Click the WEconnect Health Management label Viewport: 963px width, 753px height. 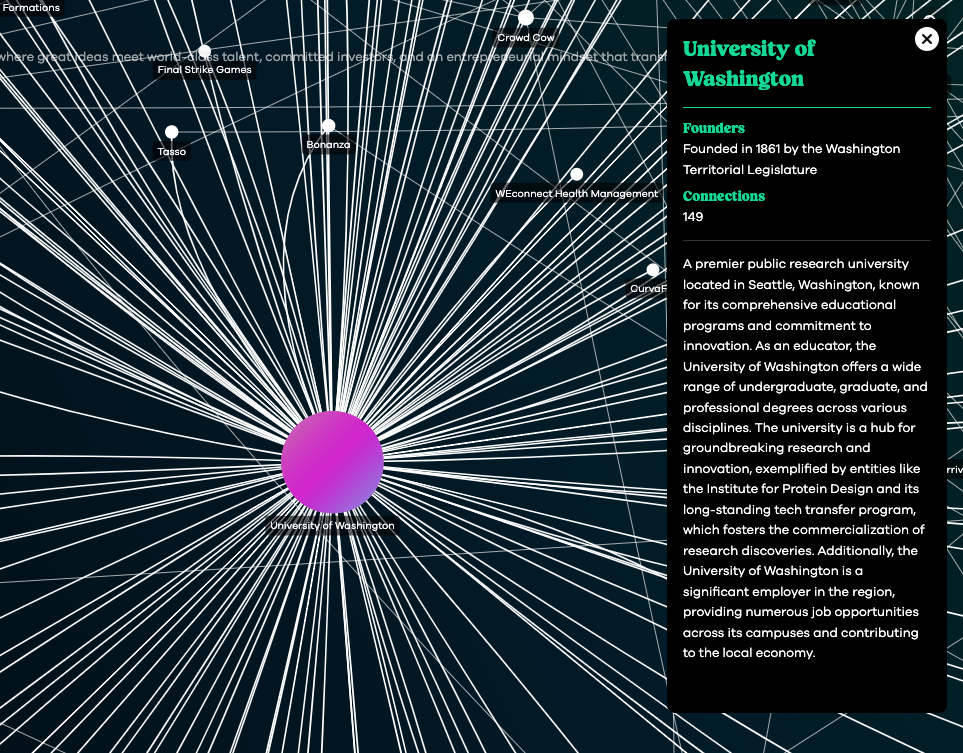coord(576,194)
